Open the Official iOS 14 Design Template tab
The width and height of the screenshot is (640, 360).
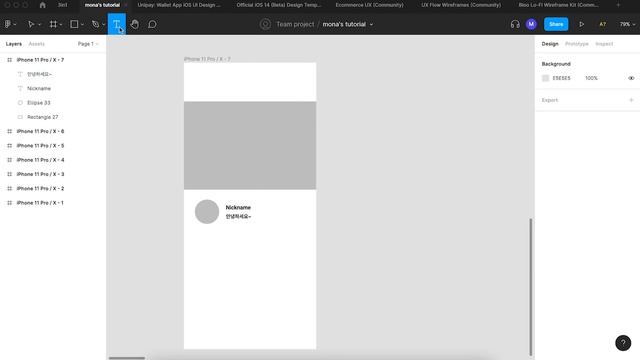pyautogui.click(x=279, y=5)
